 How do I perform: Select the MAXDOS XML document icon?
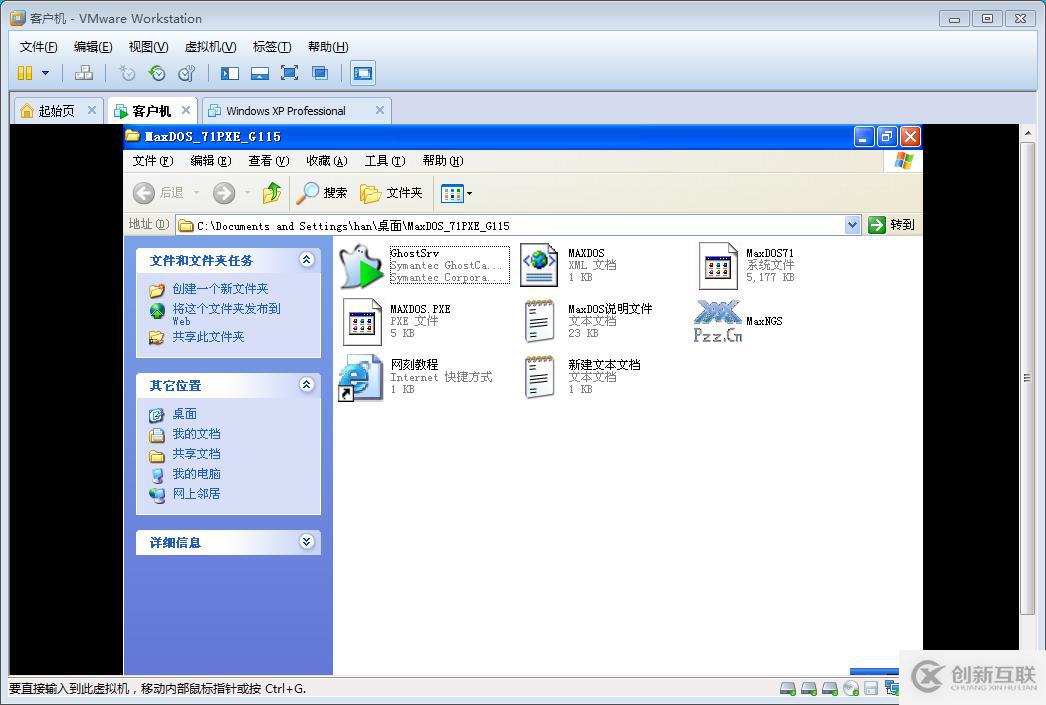click(539, 266)
